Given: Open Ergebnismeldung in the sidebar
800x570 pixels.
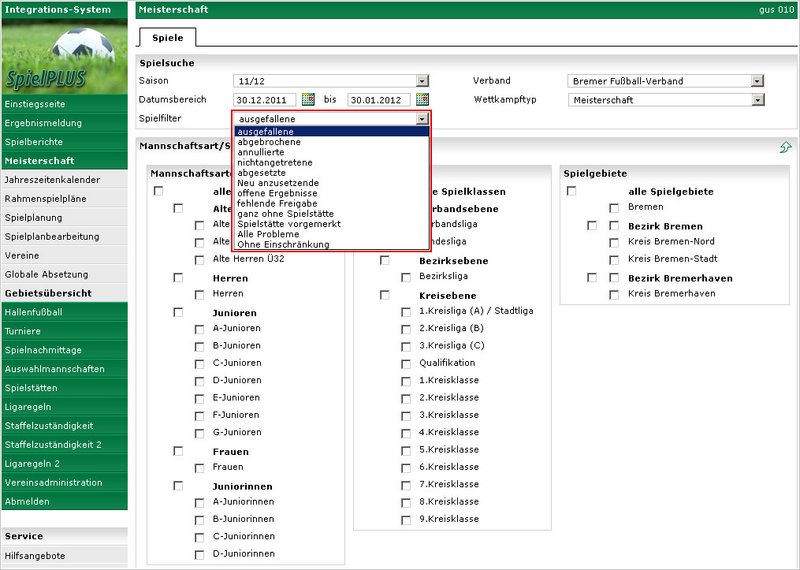Looking at the screenshot, I should tap(43, 122).
